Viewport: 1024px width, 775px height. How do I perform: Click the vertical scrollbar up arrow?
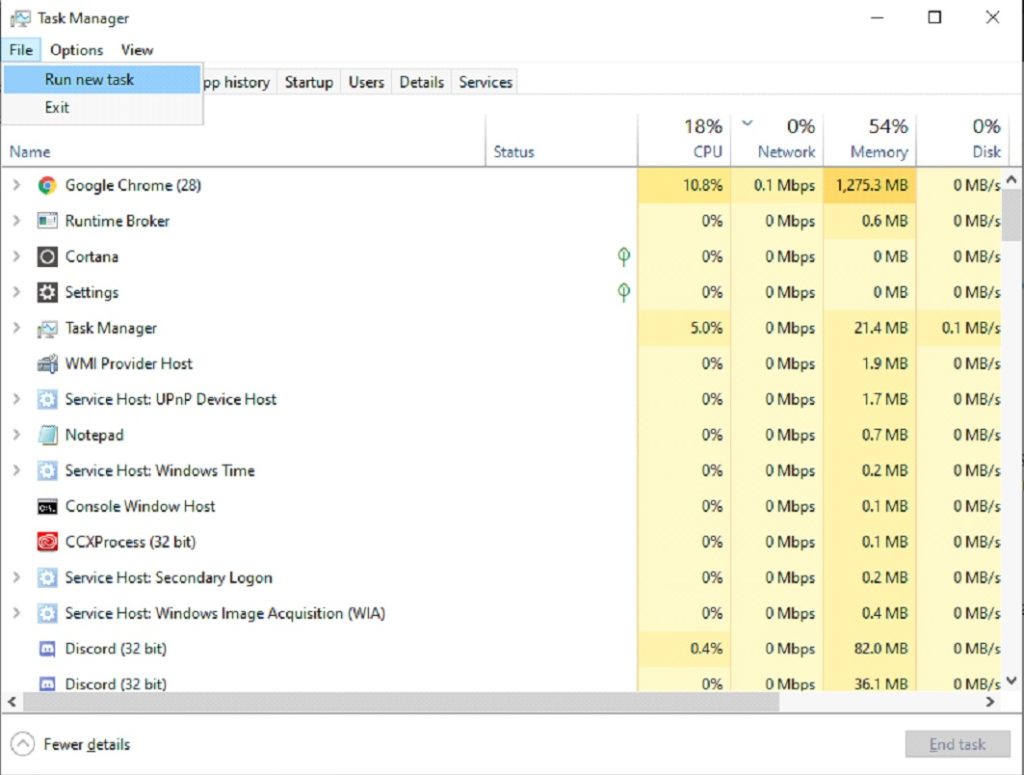(1012, 178)
